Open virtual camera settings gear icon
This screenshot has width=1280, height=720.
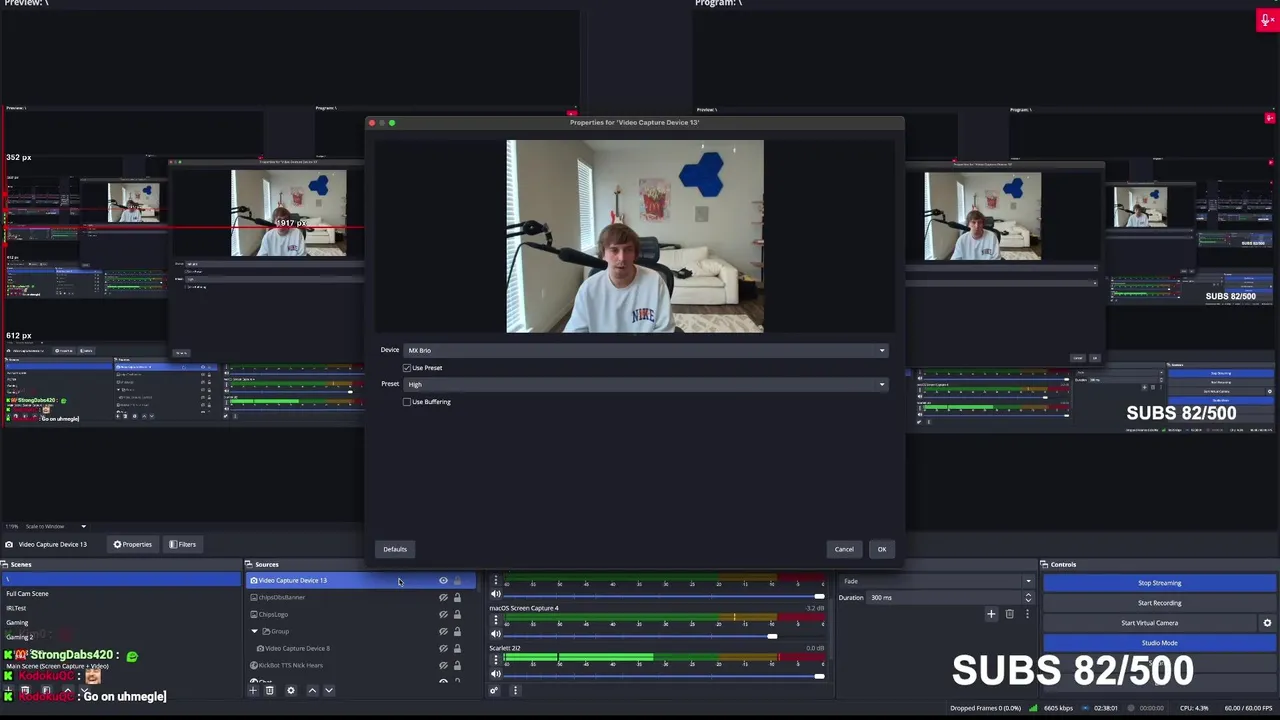(1267, 623)
